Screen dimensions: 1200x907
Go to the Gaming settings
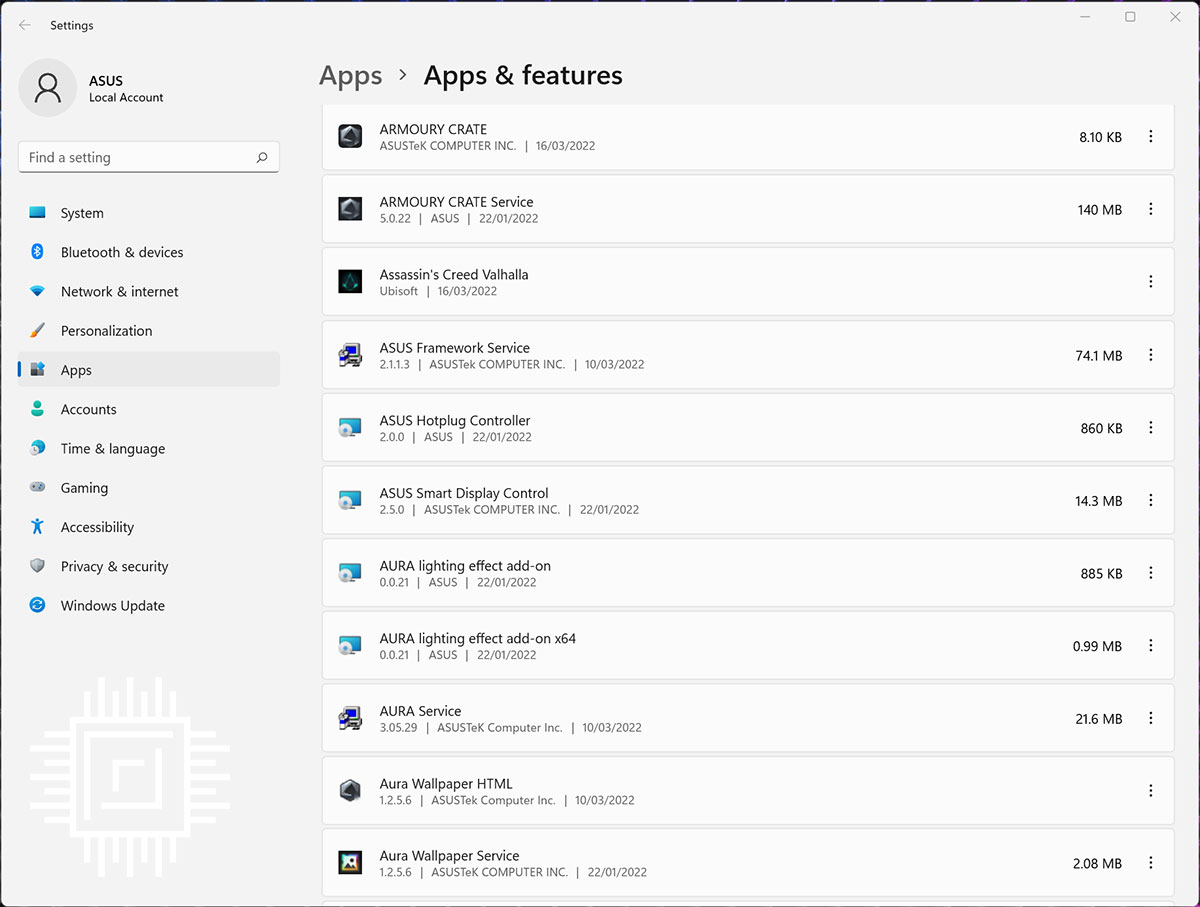pos(149,488)
